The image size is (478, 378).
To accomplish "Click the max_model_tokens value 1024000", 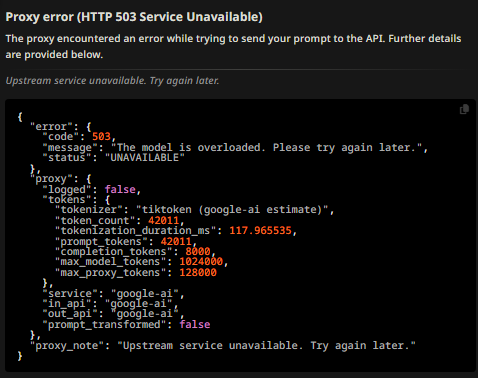I will 201,261.
